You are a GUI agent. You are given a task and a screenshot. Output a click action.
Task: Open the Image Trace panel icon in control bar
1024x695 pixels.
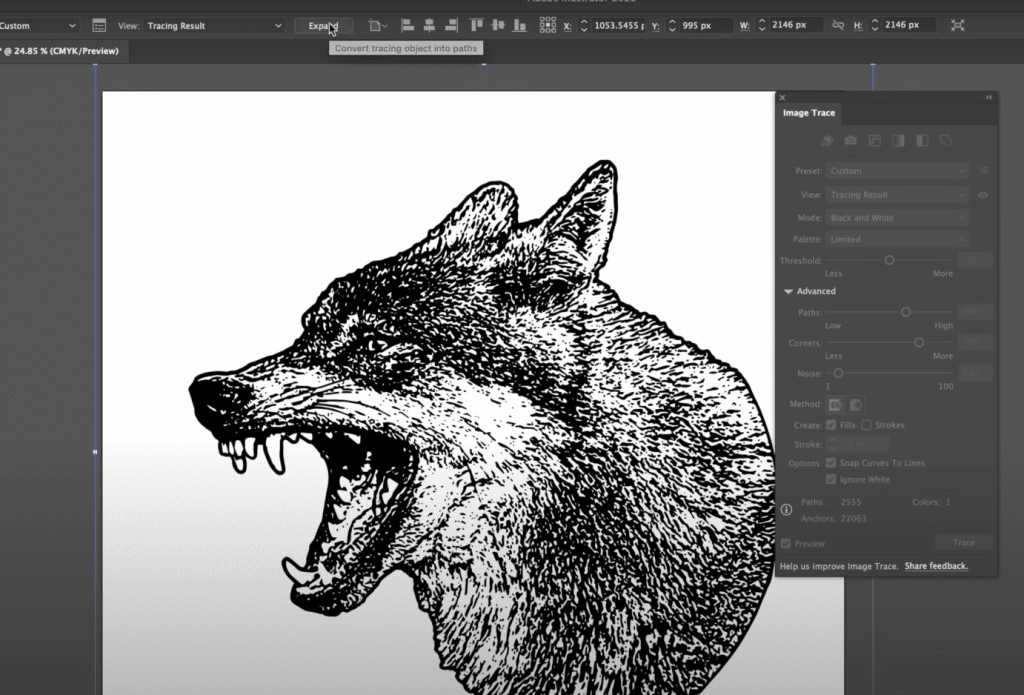(x=99, y=25)
